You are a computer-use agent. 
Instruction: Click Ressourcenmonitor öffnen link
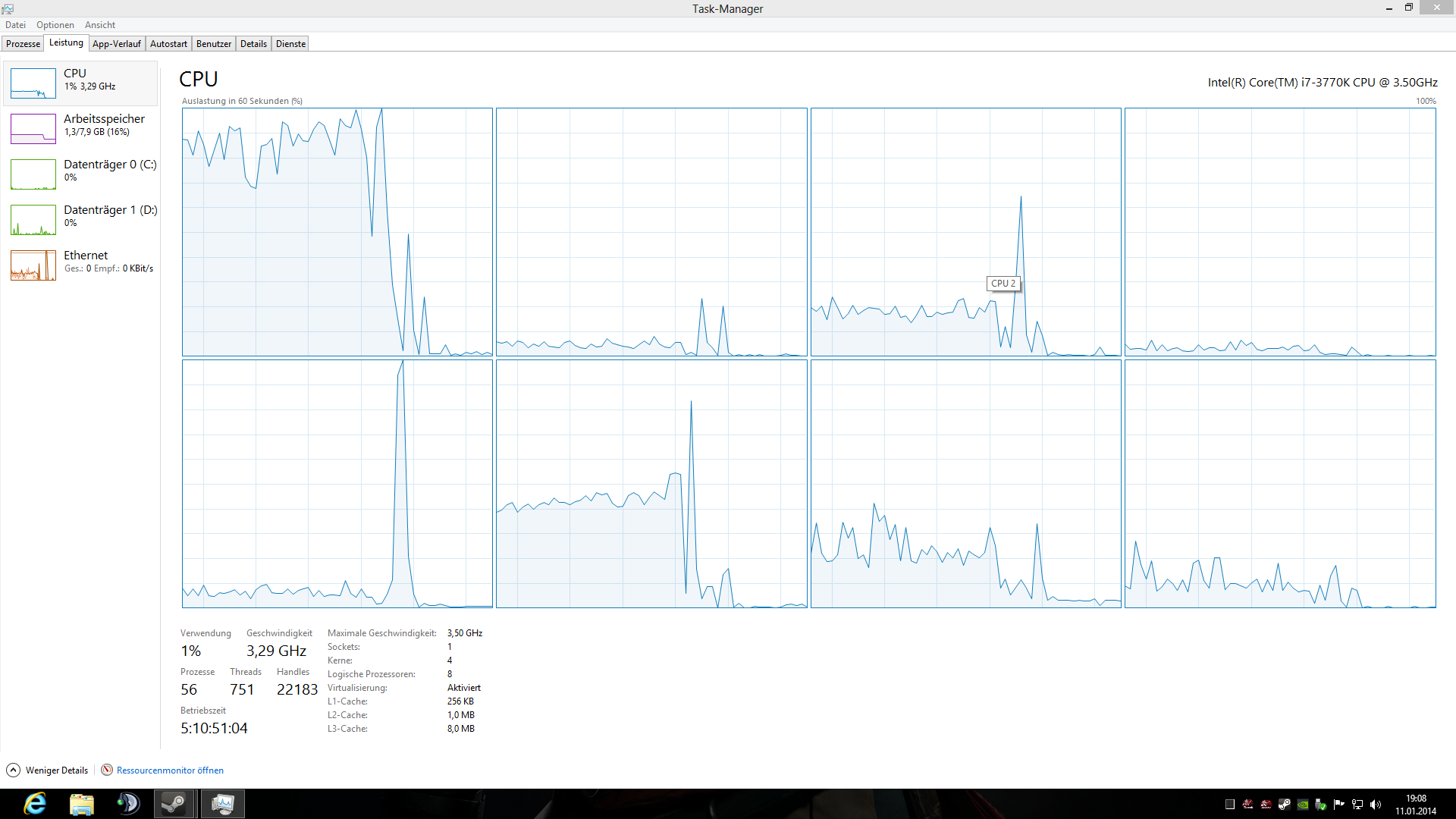[170, 770]
